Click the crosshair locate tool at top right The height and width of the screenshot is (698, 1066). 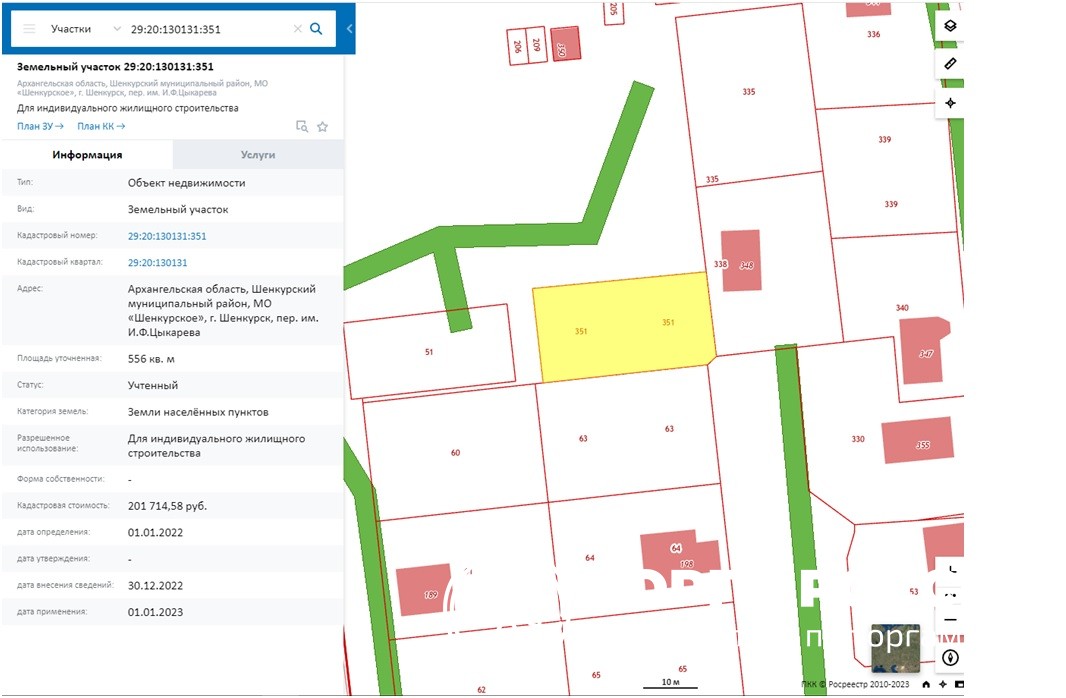pos(950,103)
